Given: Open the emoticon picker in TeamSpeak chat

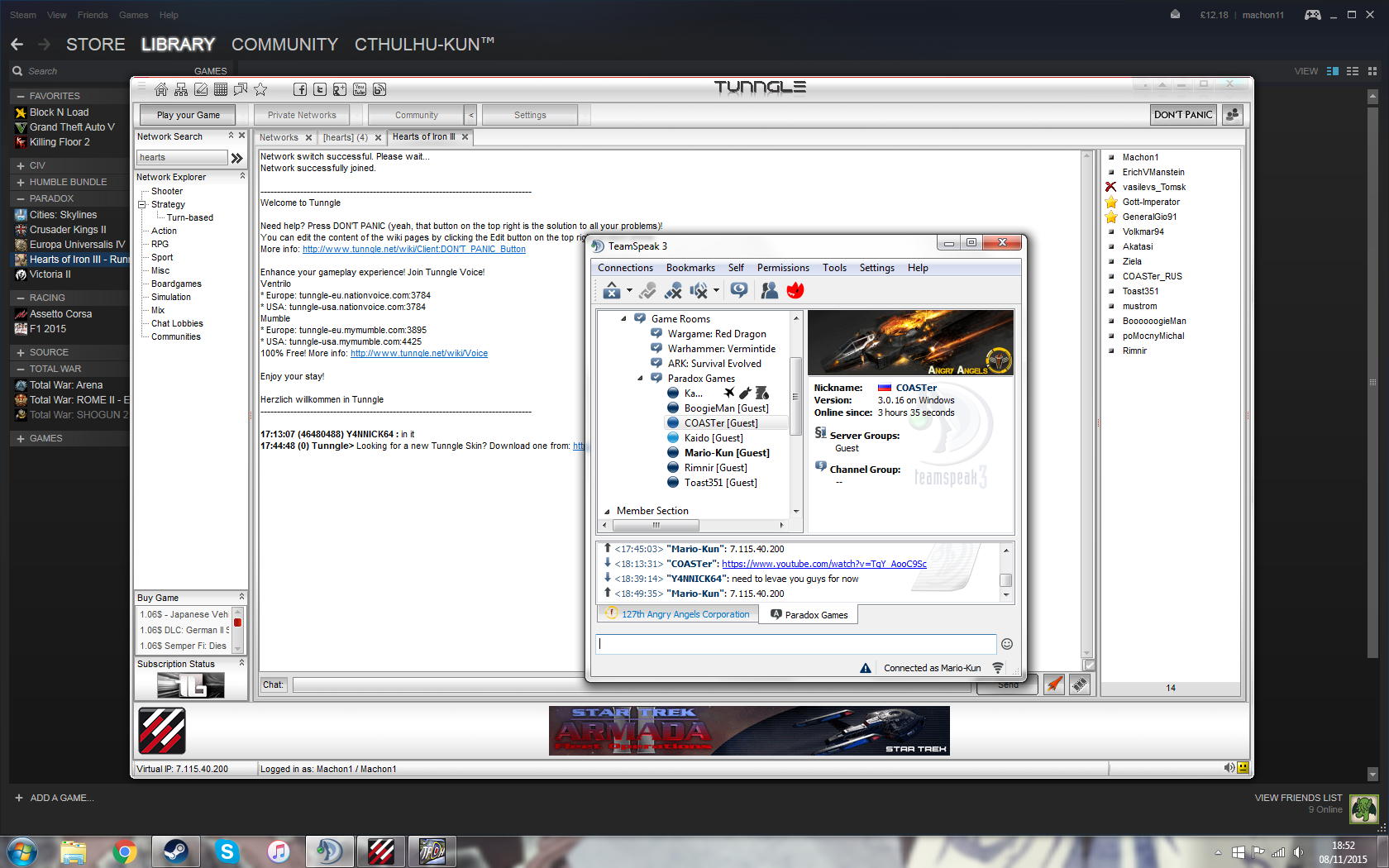Looking at the screenshot, I should [x=1007, y=644].
